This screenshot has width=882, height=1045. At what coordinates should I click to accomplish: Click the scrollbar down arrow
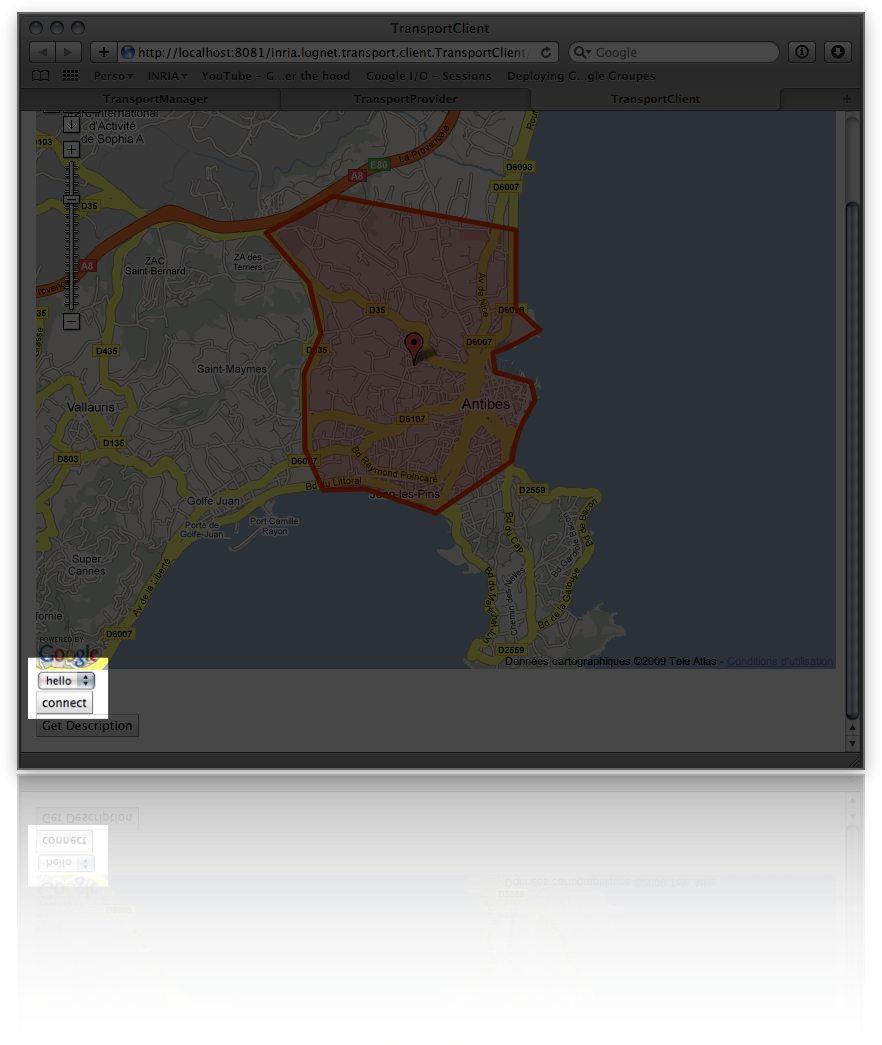[852, 743]
